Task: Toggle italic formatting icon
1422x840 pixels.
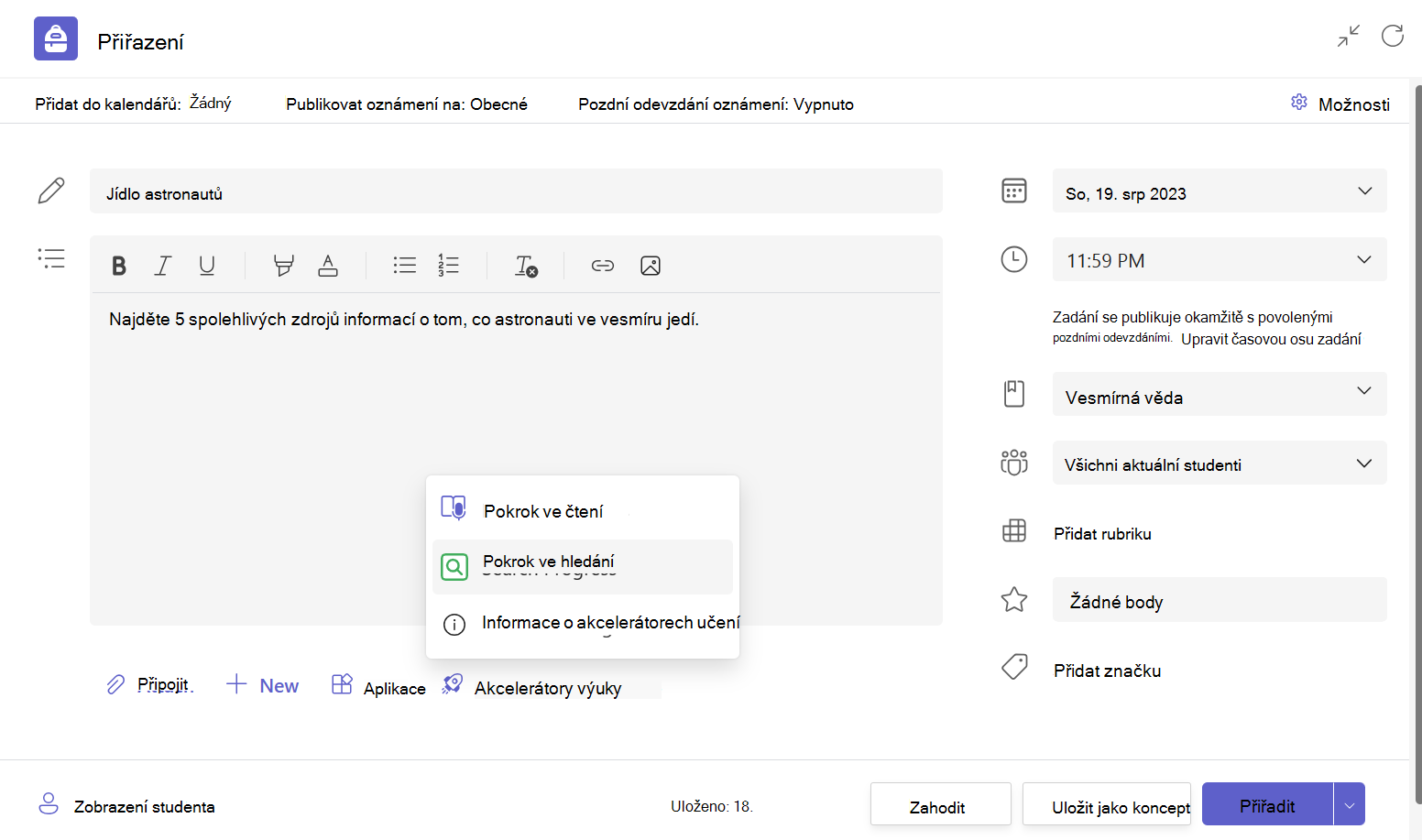Action: coord(162,266)
